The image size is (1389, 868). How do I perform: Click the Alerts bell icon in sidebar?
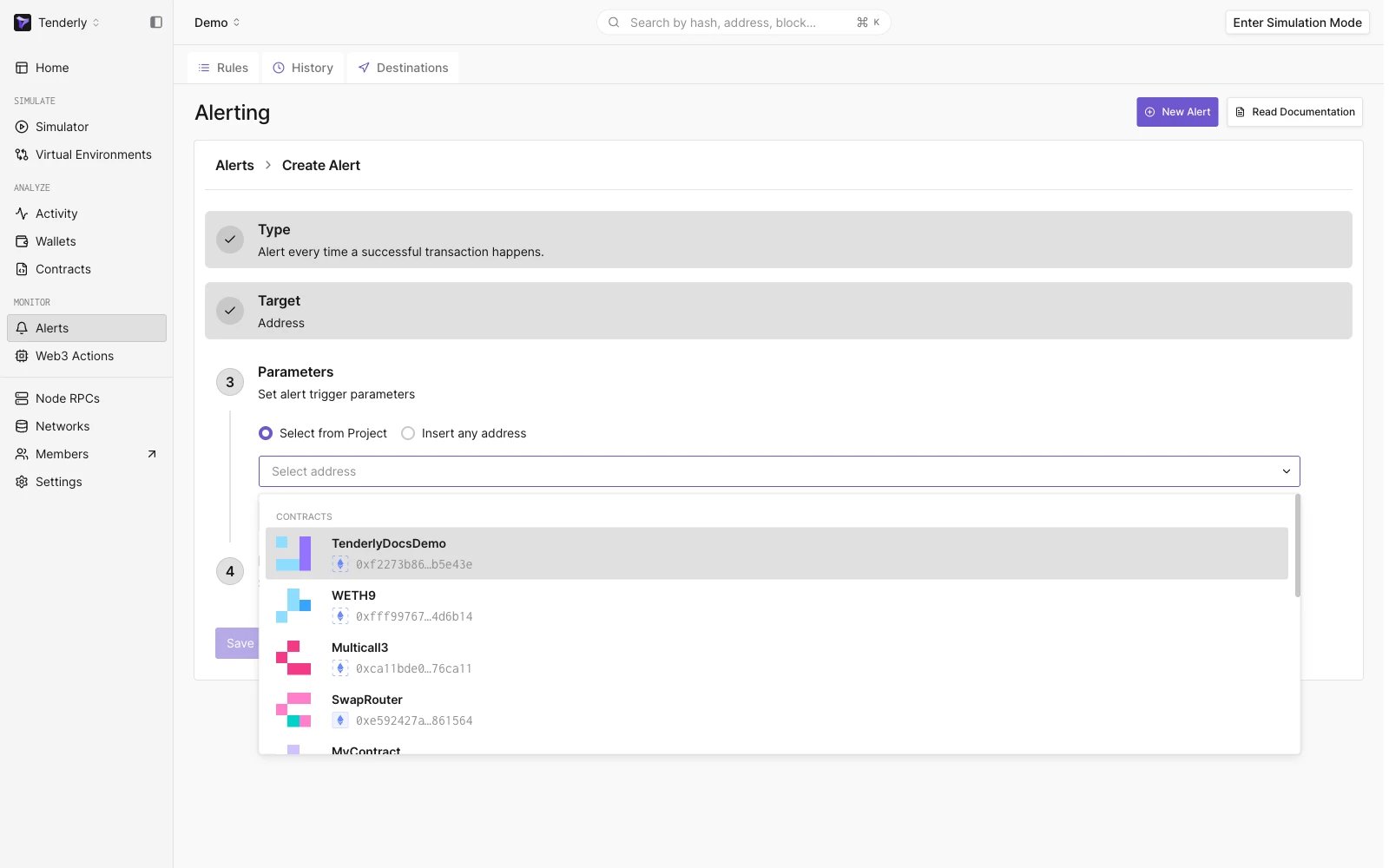coord(22,328)
